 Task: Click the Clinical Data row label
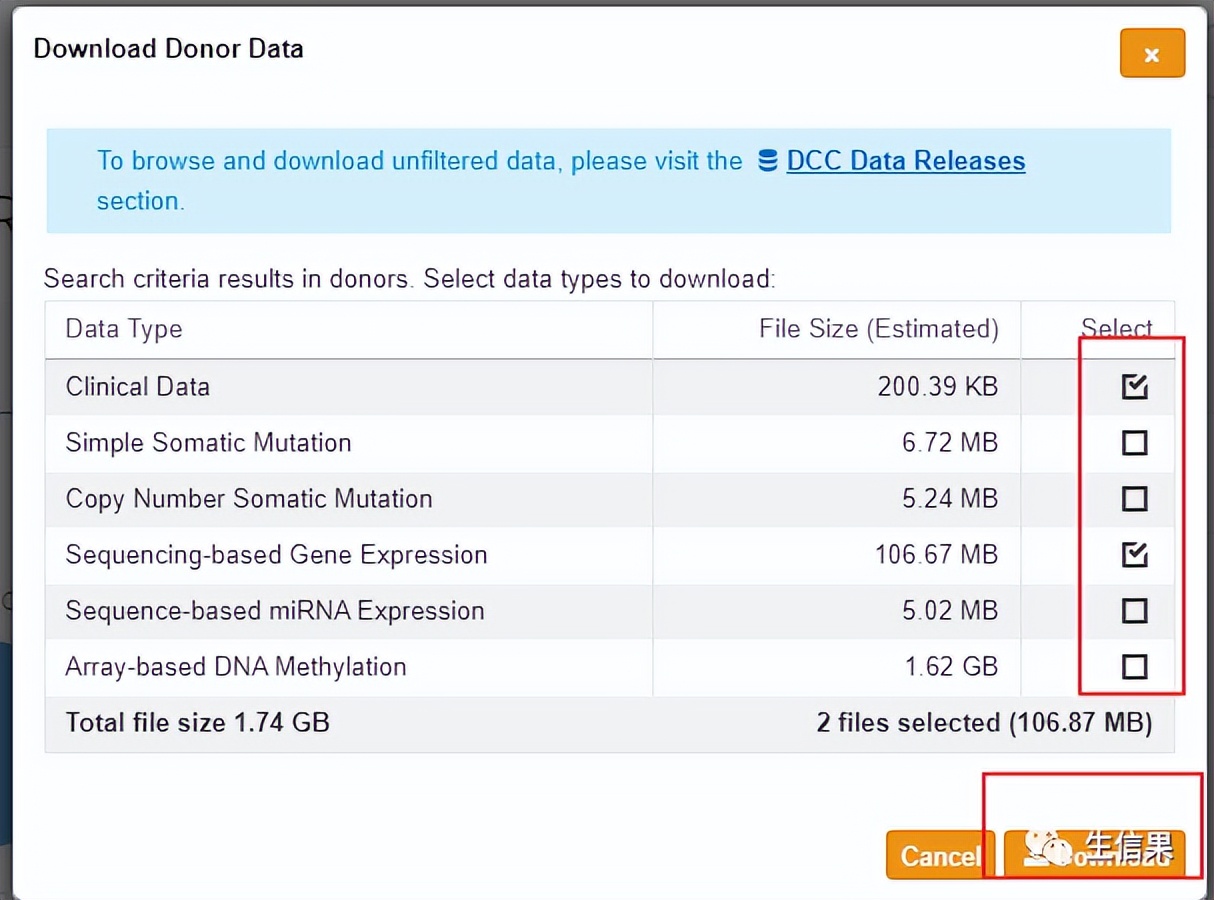138,387
